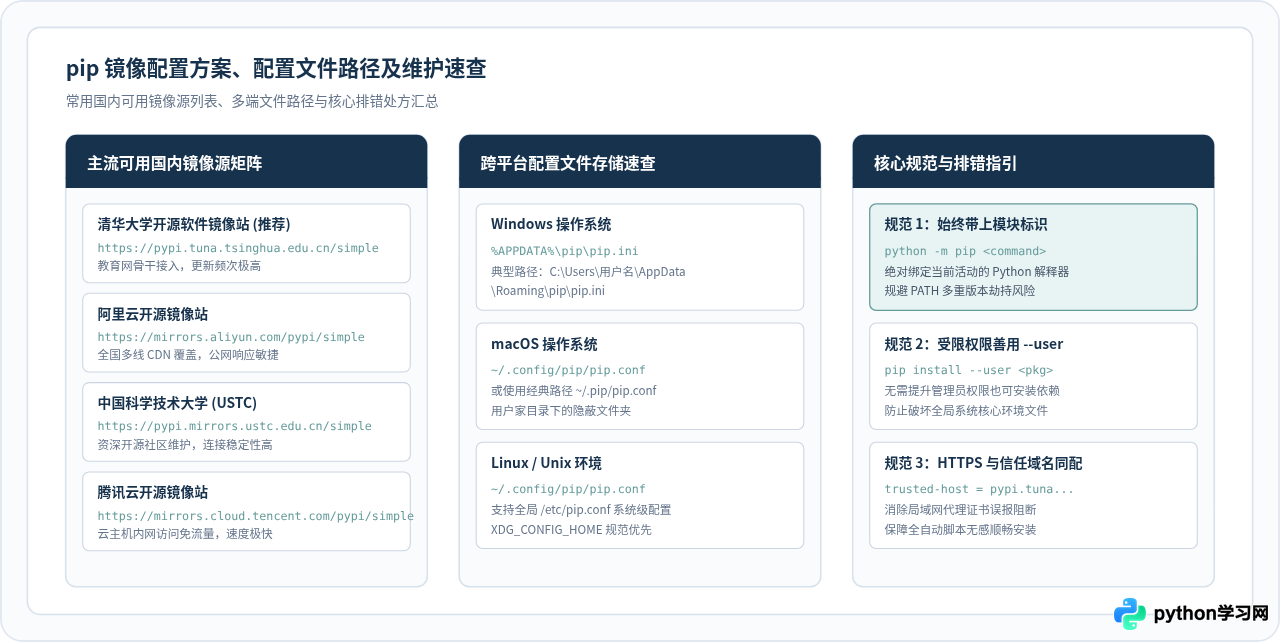Click the text "全国多线 CDN 覆盖，公网响应敏捷"
The image size is (1280, 642).
pyautogui.click(x=188, y=355)
